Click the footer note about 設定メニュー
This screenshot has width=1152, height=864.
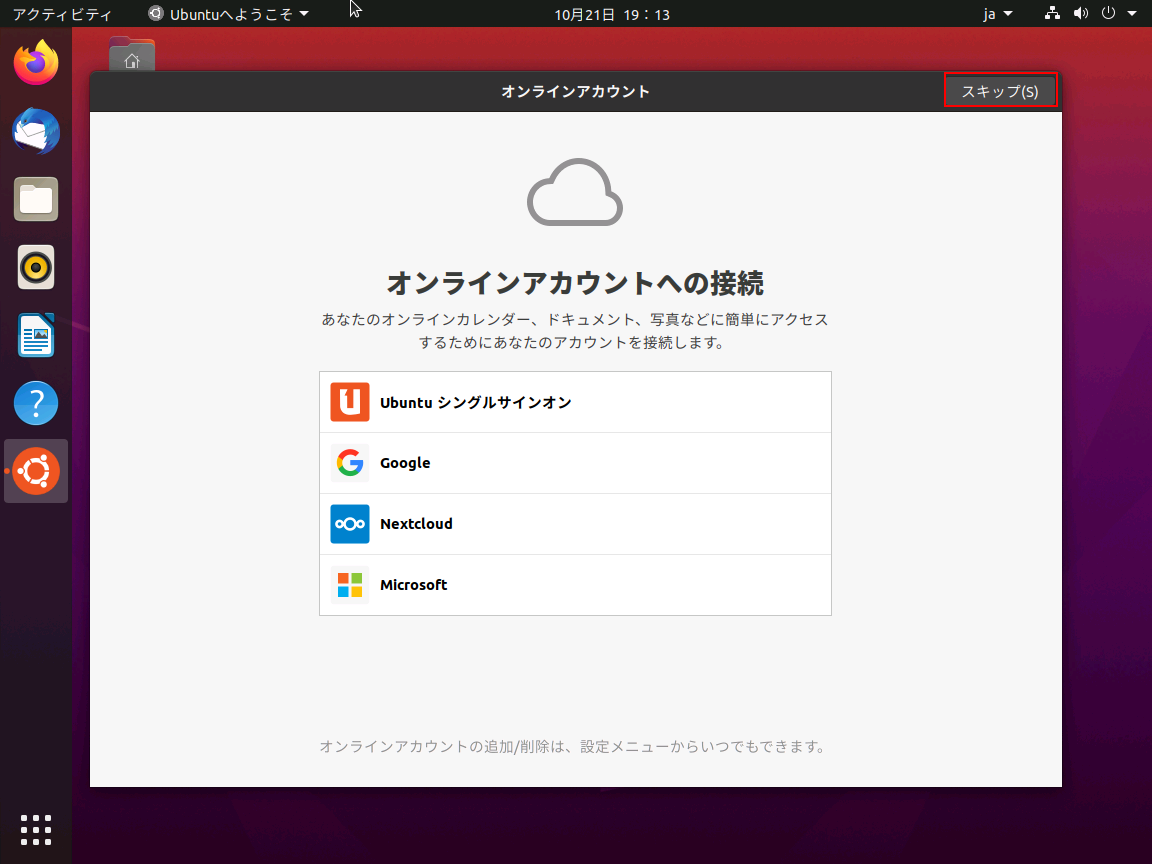(x=572, y=746)
